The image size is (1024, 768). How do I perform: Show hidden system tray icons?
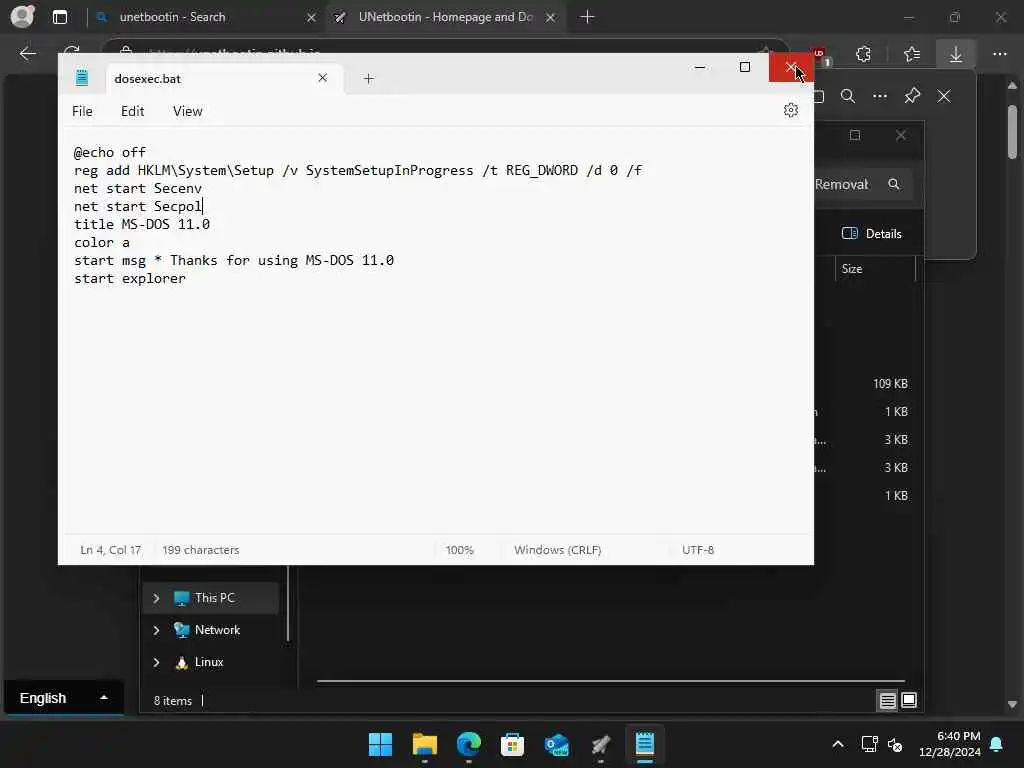coord(838,744)
